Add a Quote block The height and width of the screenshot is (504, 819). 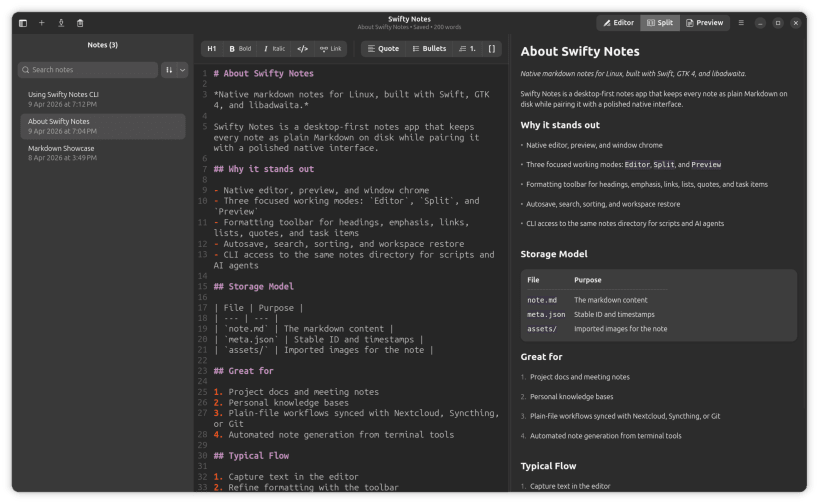pyautogui.click(x=383, y=48)
